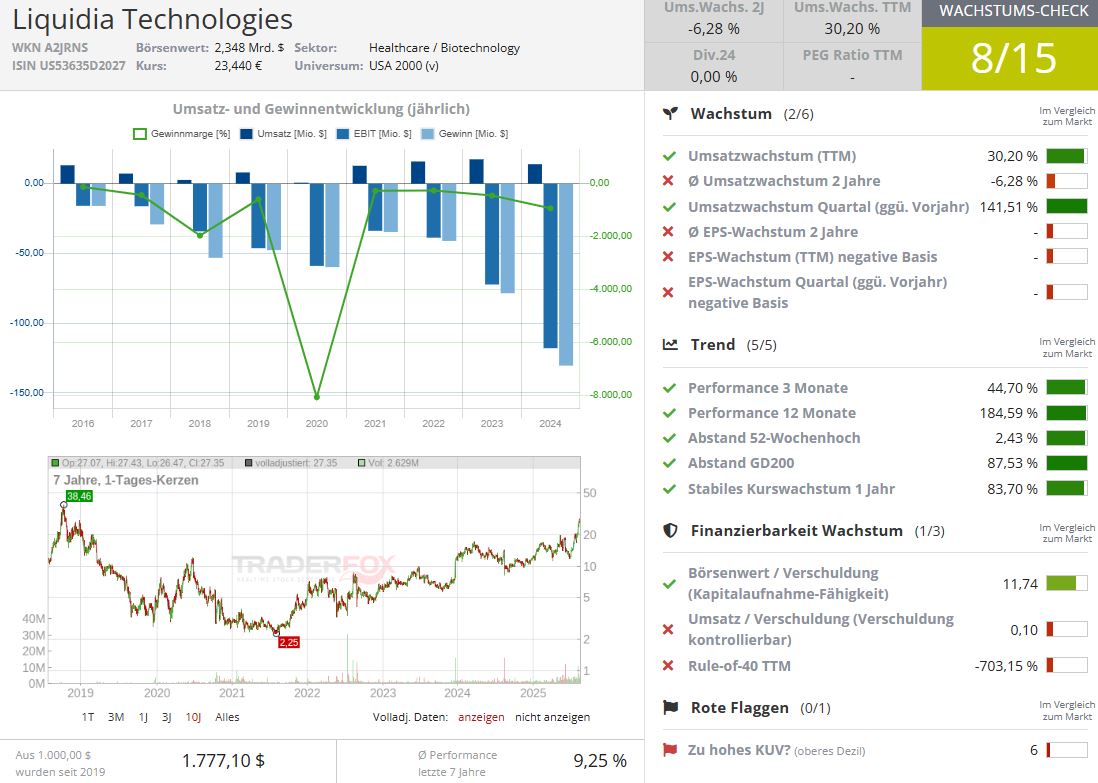The height and width of the screenshot is (783, 1098).
Task: Click the 2020 Gewinnmarge data point
Action: (x=317, y=397)
